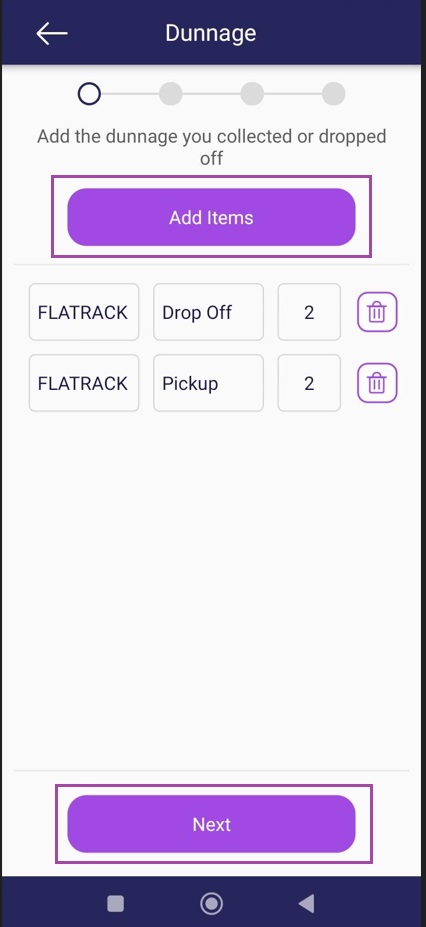Delete the FLATRACK Drop Off row
This screenshot has height=927, width=426.
click(x=377, y=312)
